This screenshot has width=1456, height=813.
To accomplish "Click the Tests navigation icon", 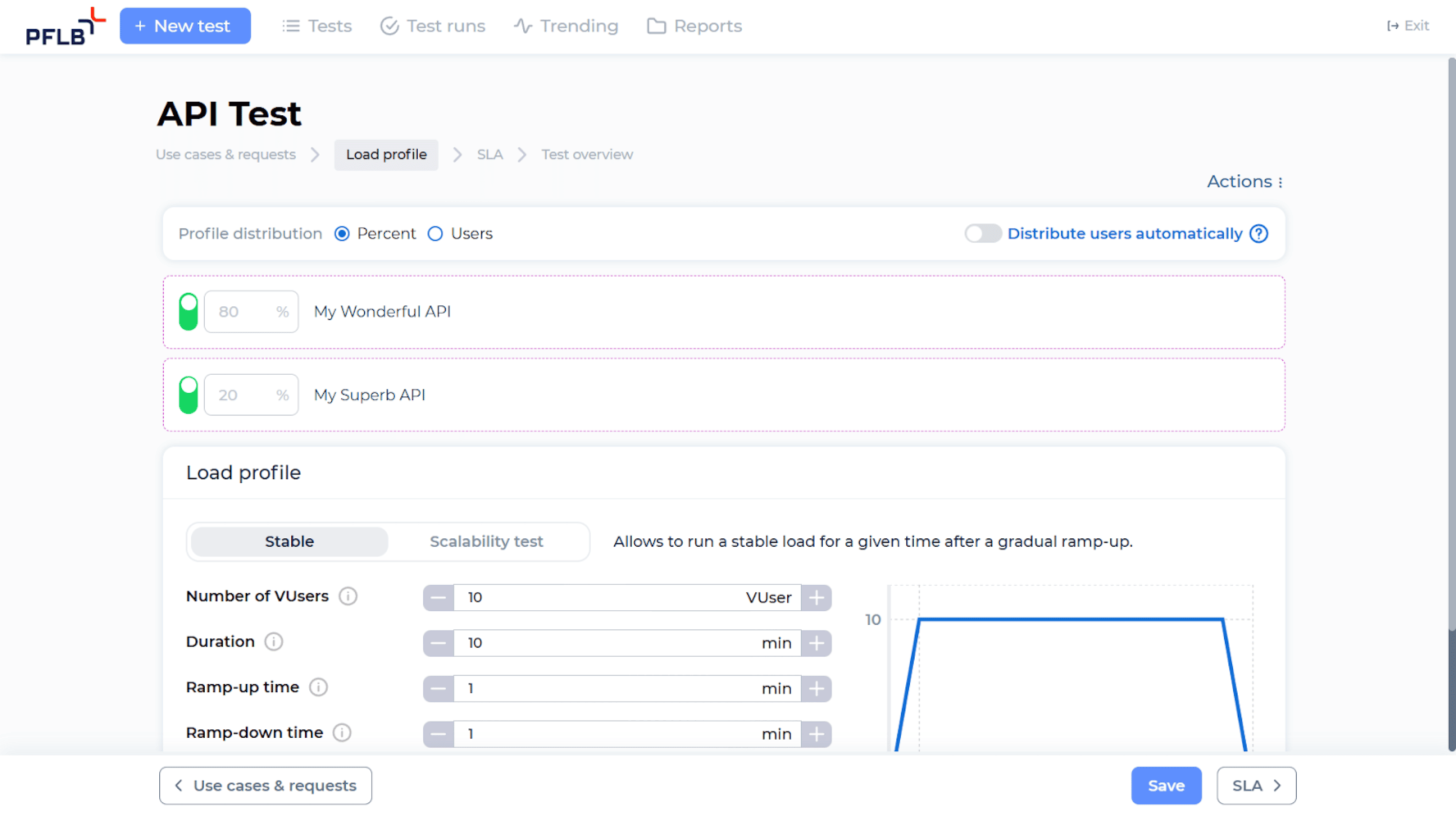I will pos(290,26).
